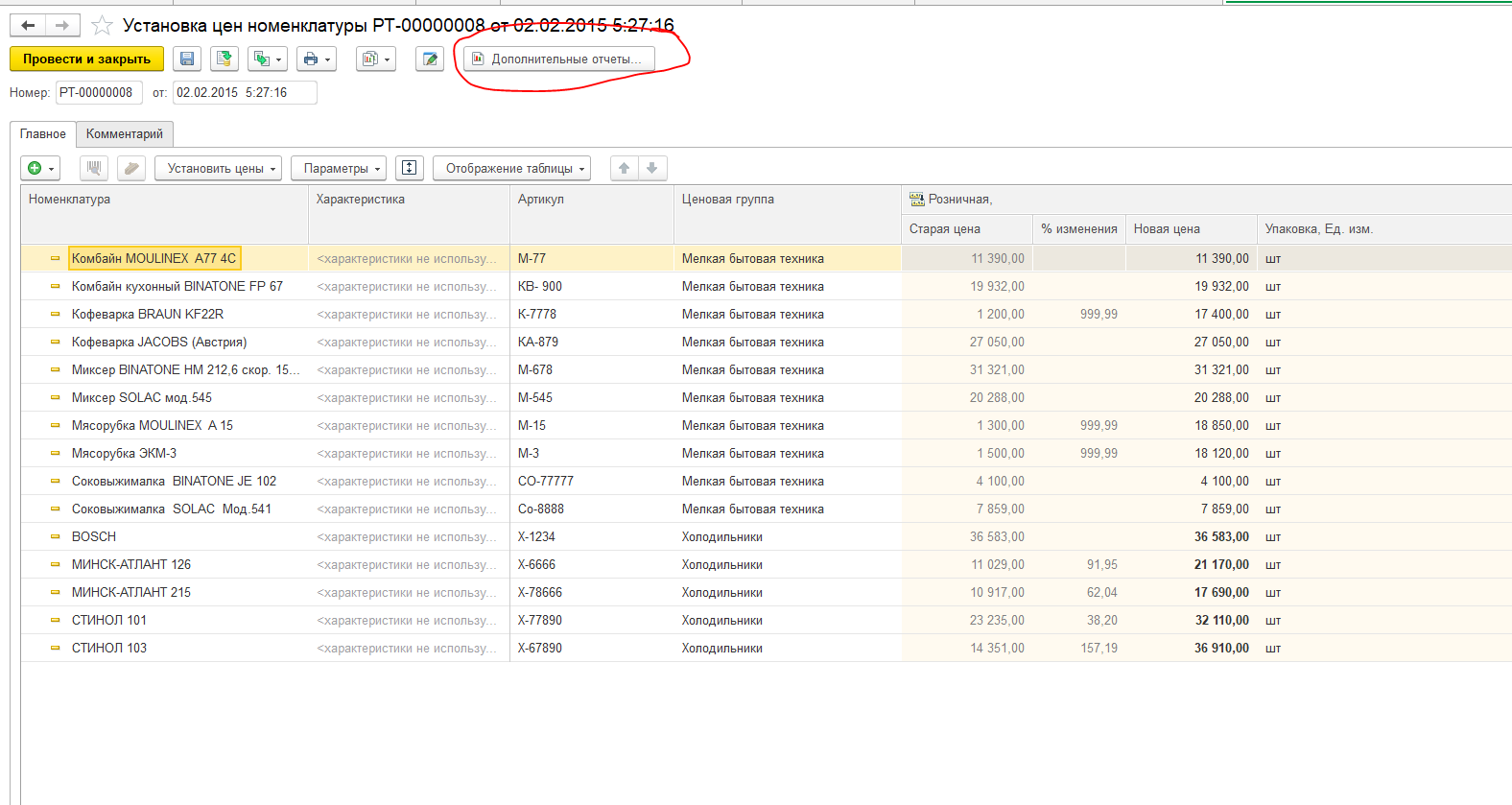Open the green plus add-row dropdown
This screenshot has height=805, width=1512.
coord(40,169)
